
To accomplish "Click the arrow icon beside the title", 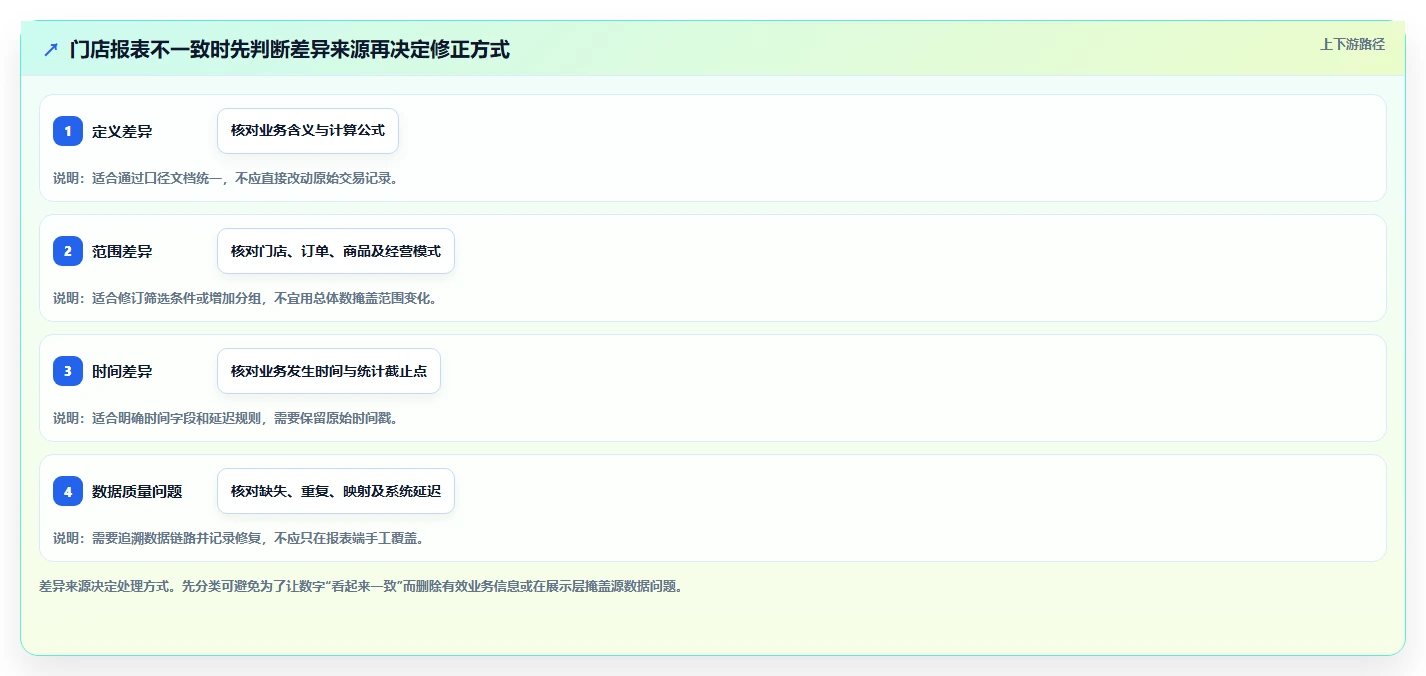I will click(51, 49).
